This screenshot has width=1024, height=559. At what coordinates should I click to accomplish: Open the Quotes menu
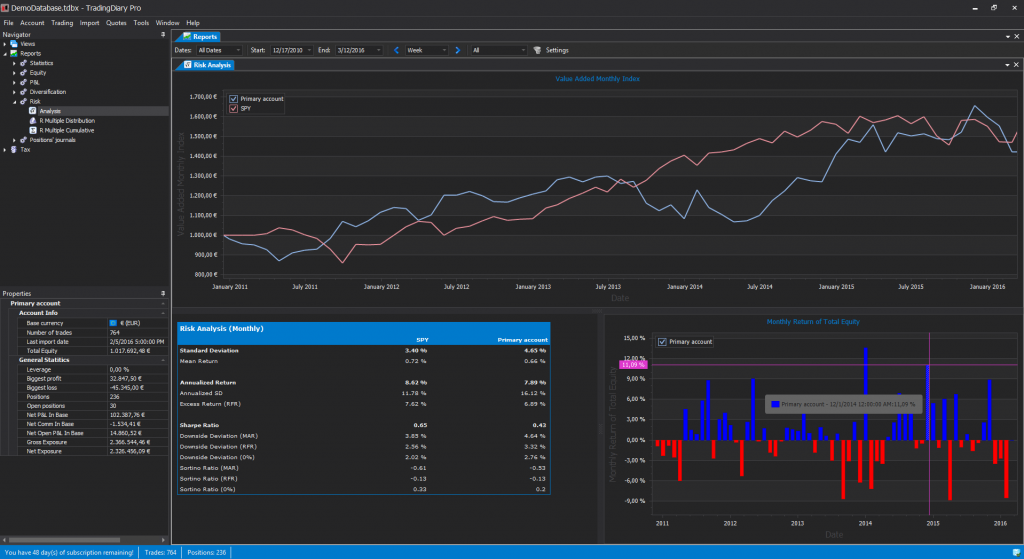116,23
